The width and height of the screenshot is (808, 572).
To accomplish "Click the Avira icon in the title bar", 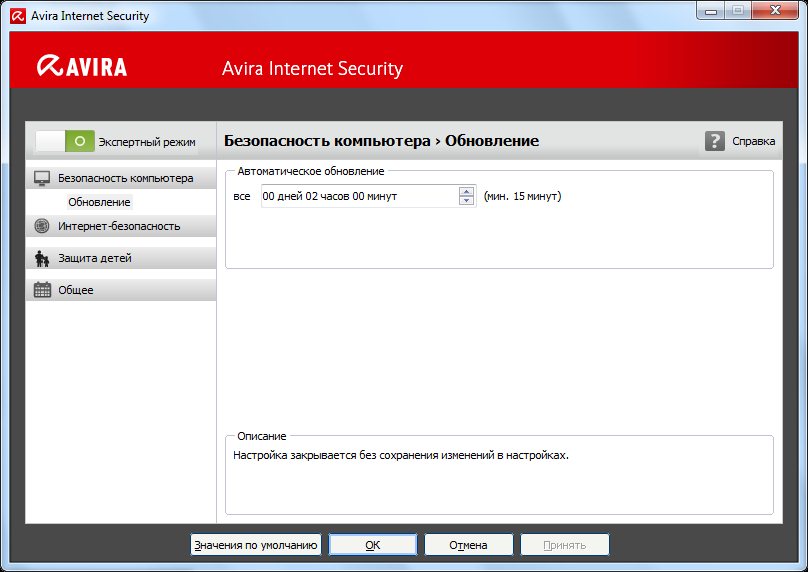I will point(17,15).
